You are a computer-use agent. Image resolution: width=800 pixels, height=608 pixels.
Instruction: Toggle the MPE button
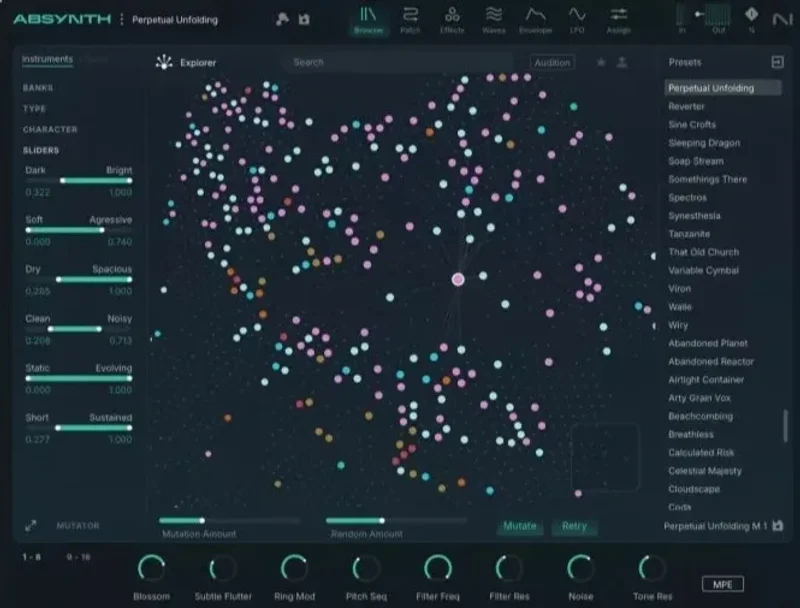tap(722, 584)
